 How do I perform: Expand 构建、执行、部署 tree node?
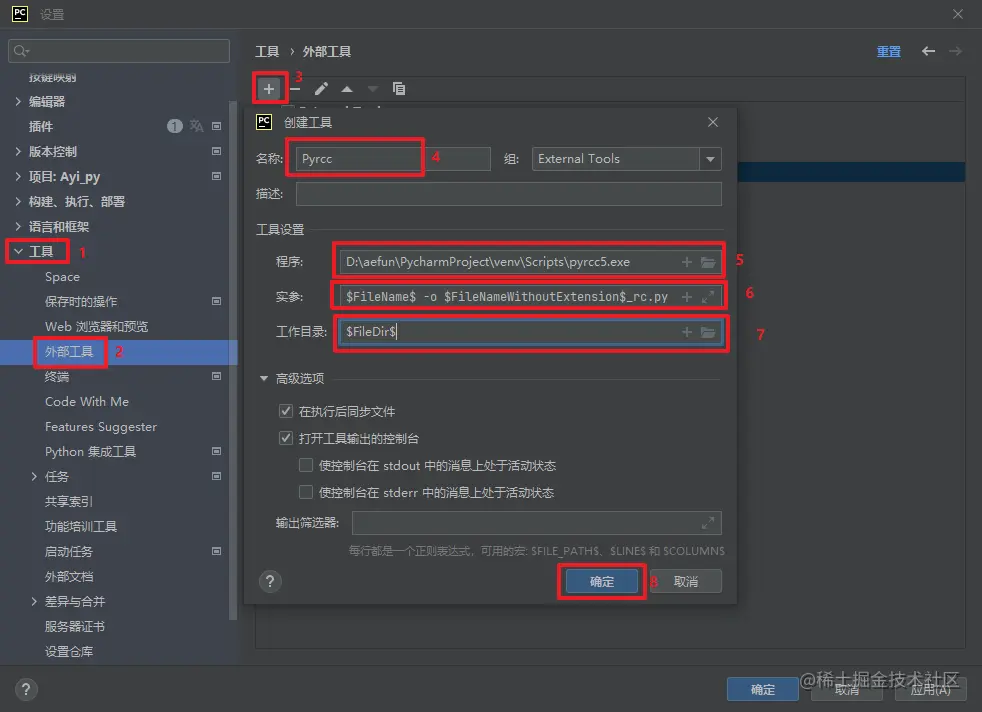[18, 201]
